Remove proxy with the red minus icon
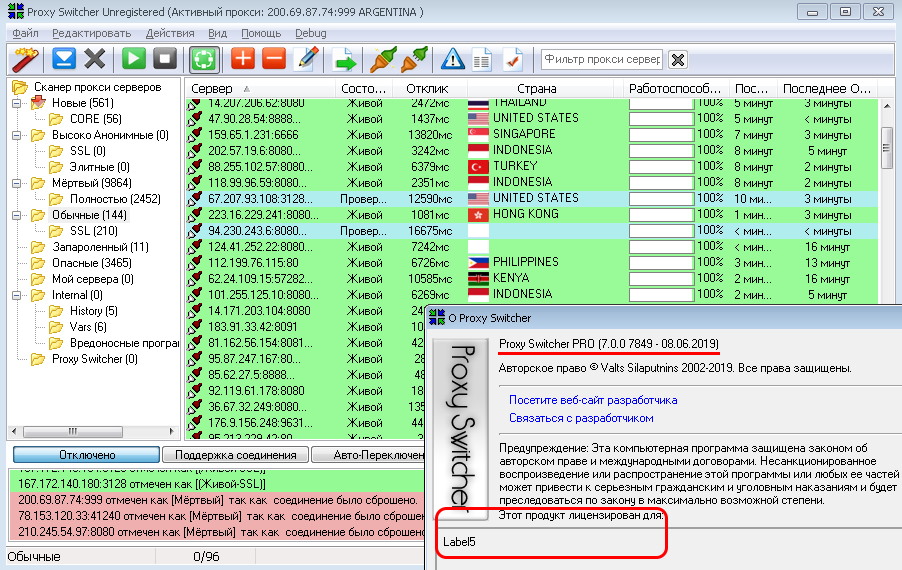Screen dimensions: 902x570 (274, 59)
